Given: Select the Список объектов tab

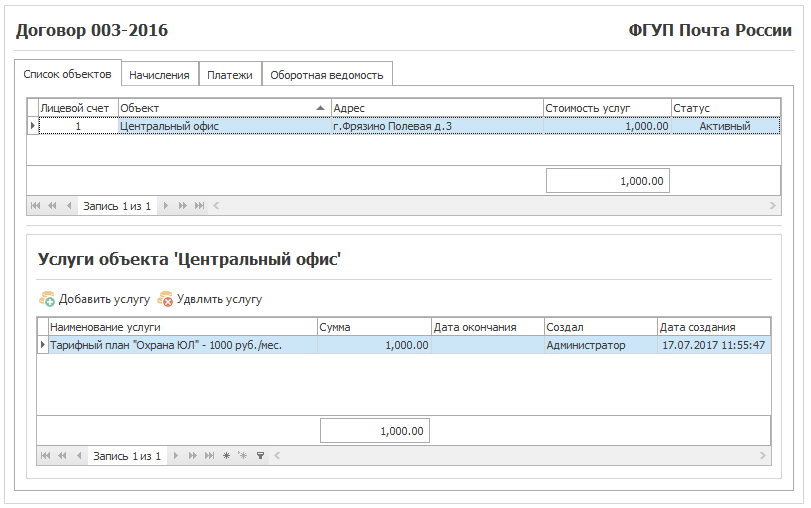Looking at the screenshot, I should [x=68, y=74].
